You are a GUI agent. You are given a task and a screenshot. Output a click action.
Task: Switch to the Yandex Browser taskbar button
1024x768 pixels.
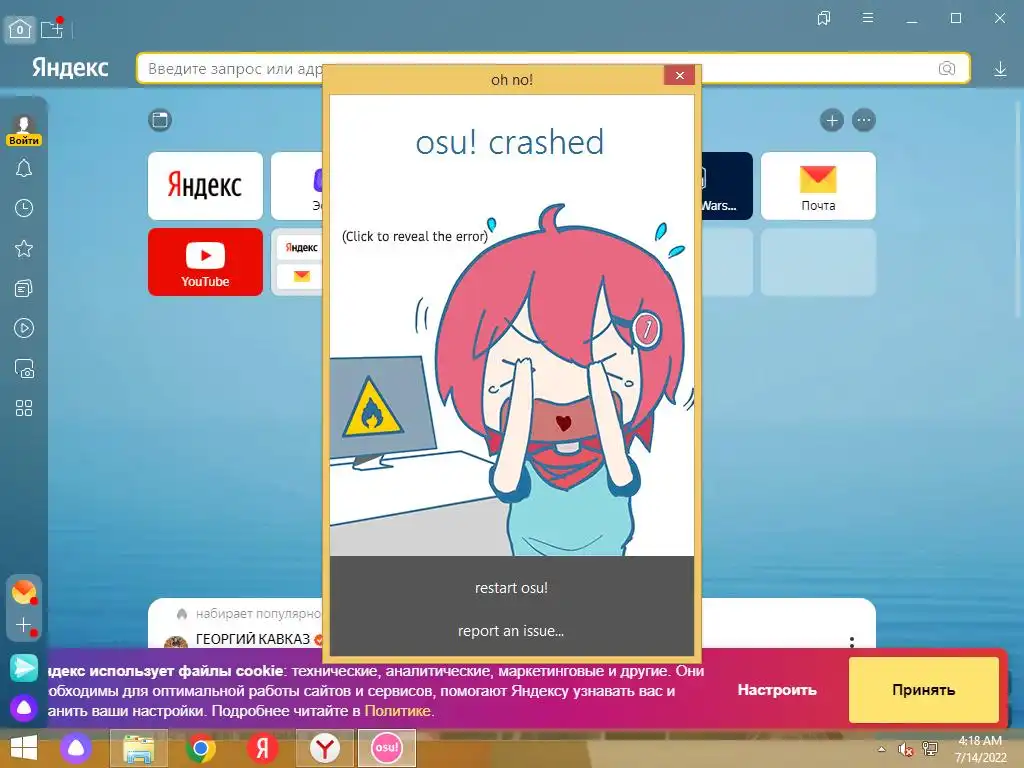(x=325, y=748)
